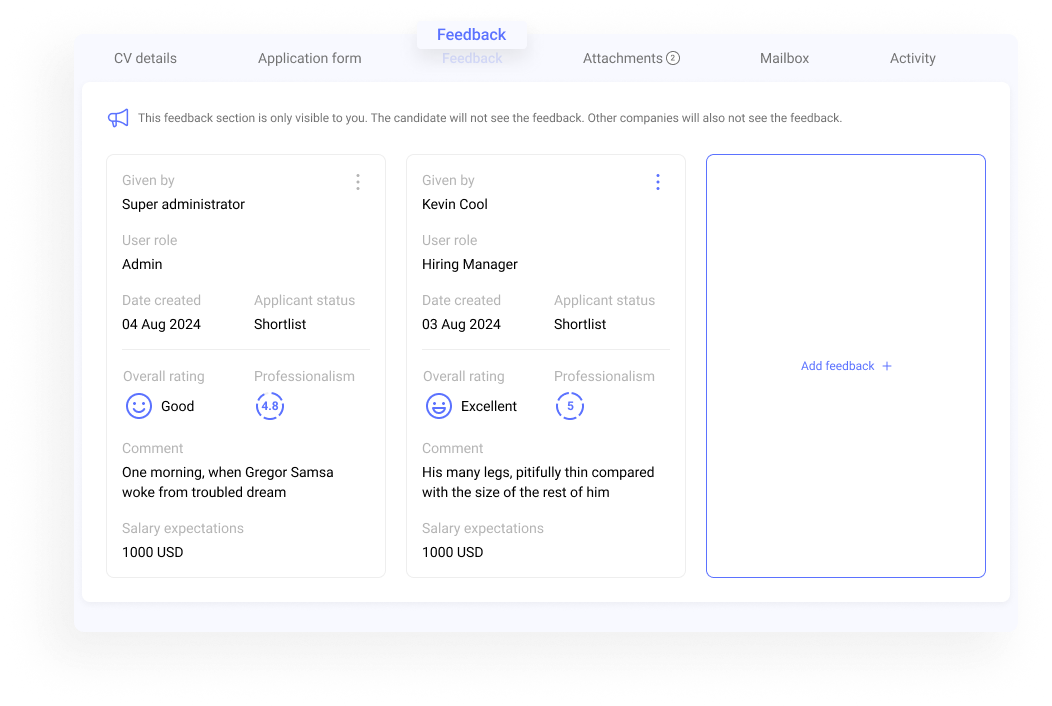Screen dimensions: 1052x706
Task: Go to the Attachments tab
Action: [622, 58]
